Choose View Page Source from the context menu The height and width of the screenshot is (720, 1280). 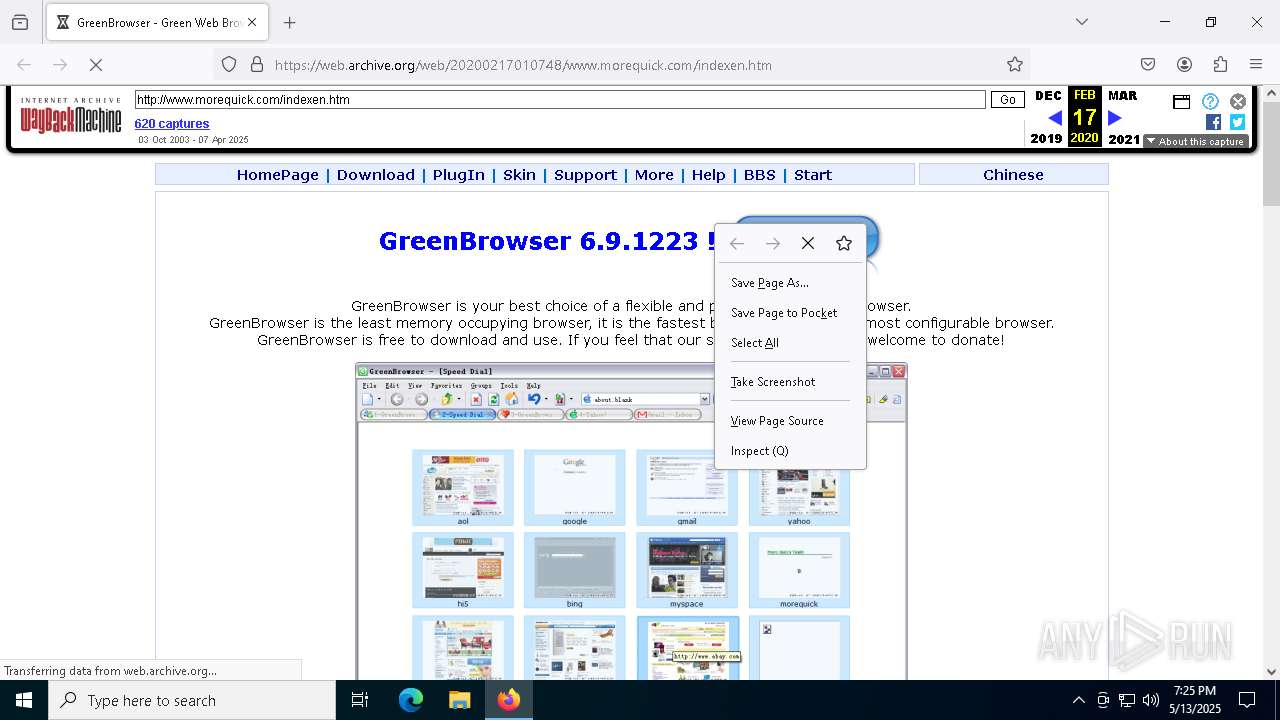point(790,421)
